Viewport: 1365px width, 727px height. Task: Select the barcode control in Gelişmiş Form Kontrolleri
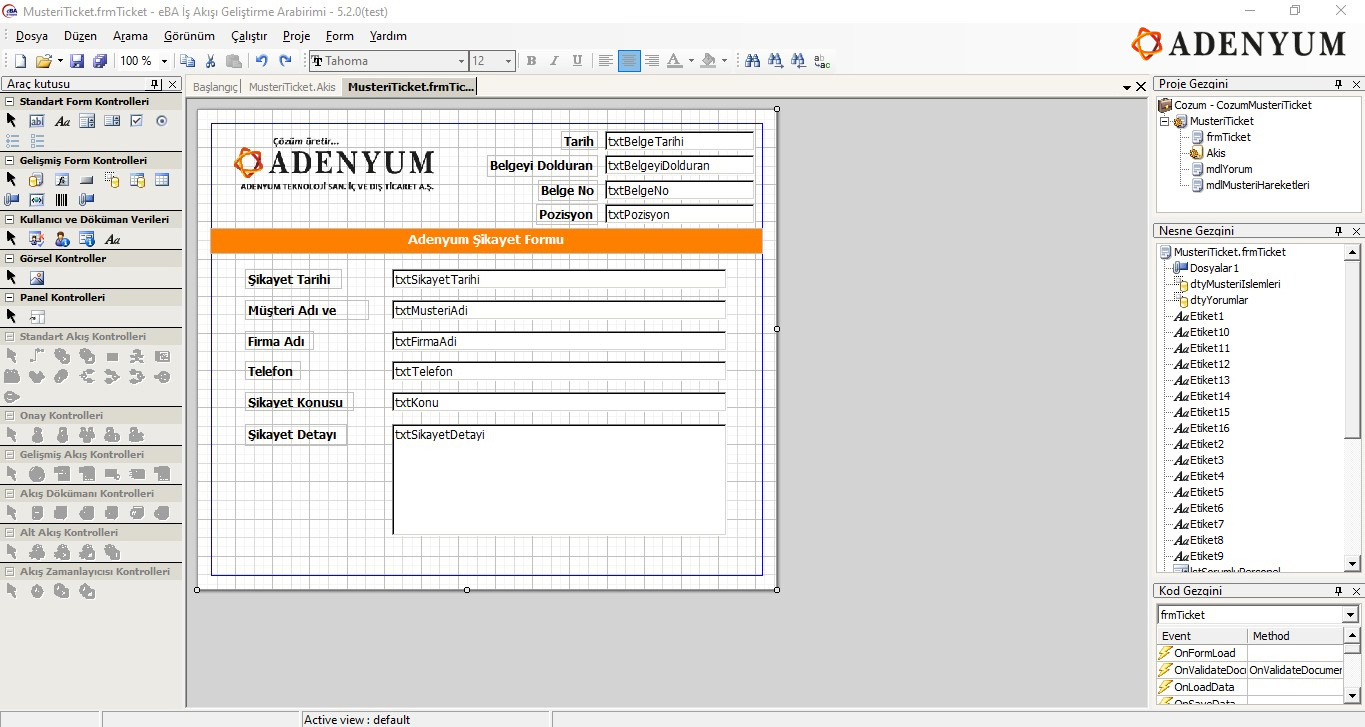(x=62, y=200)
